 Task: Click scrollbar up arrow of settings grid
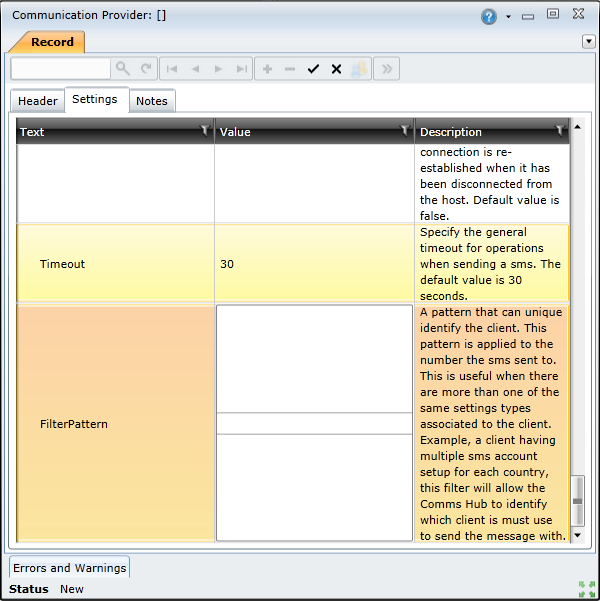577,127
